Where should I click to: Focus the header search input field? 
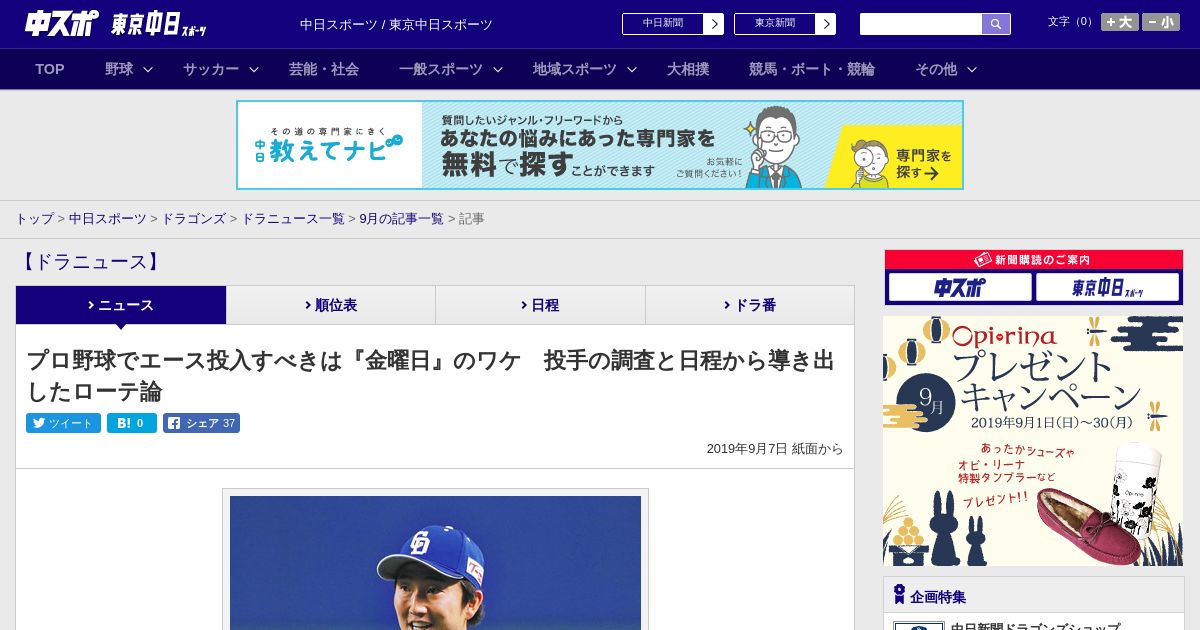(921, 24)
